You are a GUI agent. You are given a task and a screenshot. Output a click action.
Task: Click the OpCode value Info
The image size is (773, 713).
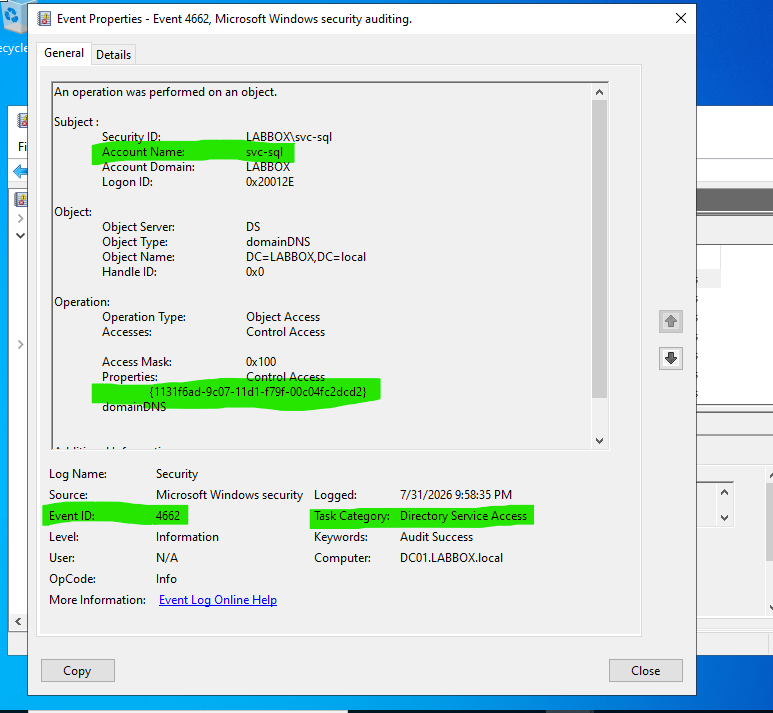pos(166,578)
